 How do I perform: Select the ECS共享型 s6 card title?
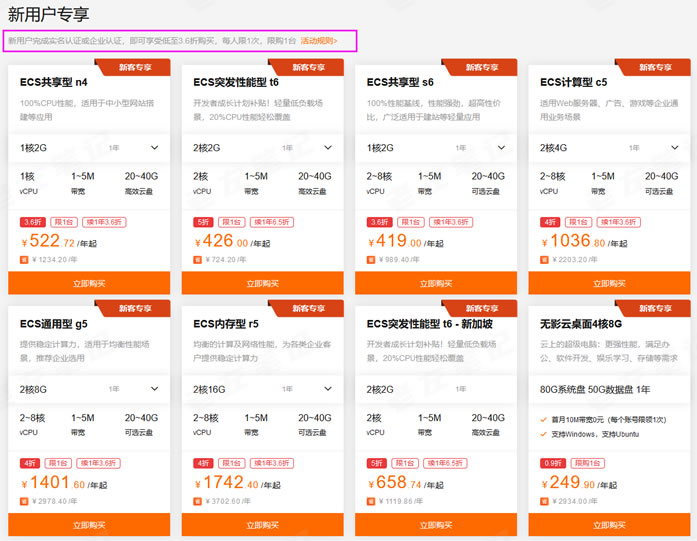(x=400, y=82)
